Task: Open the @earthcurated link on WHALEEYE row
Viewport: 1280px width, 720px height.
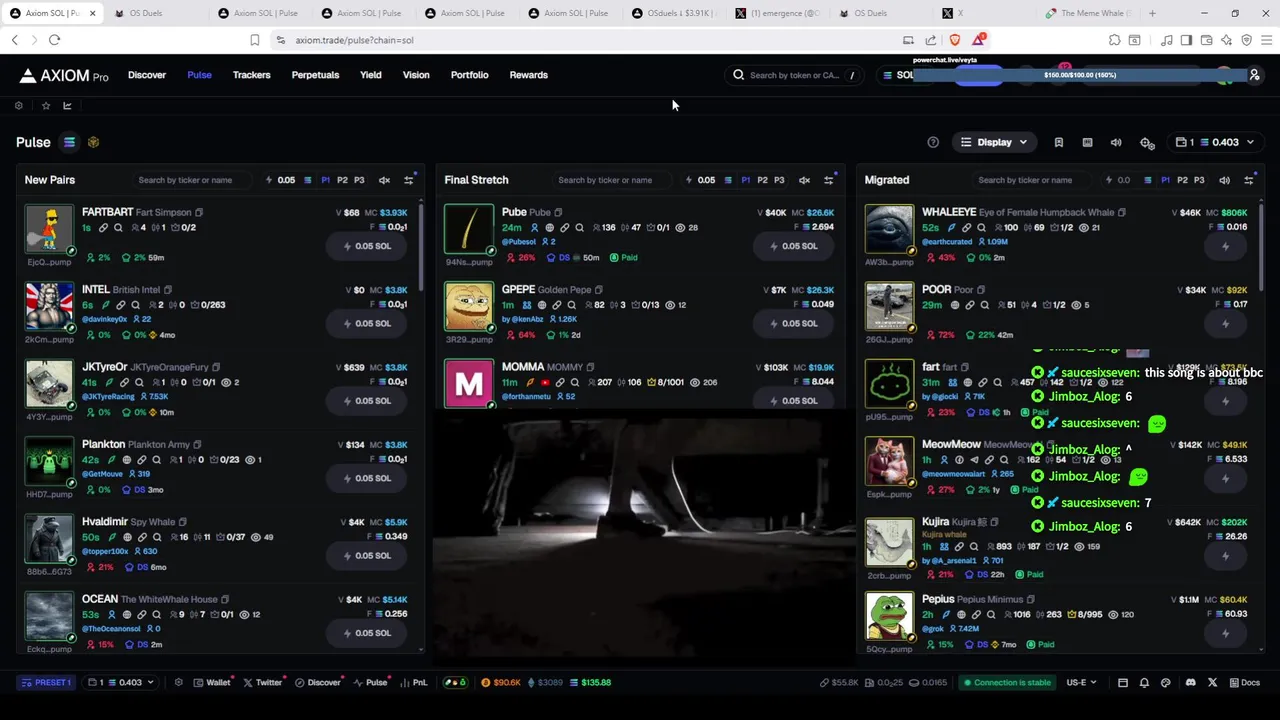Action: (x=948, y=242)
